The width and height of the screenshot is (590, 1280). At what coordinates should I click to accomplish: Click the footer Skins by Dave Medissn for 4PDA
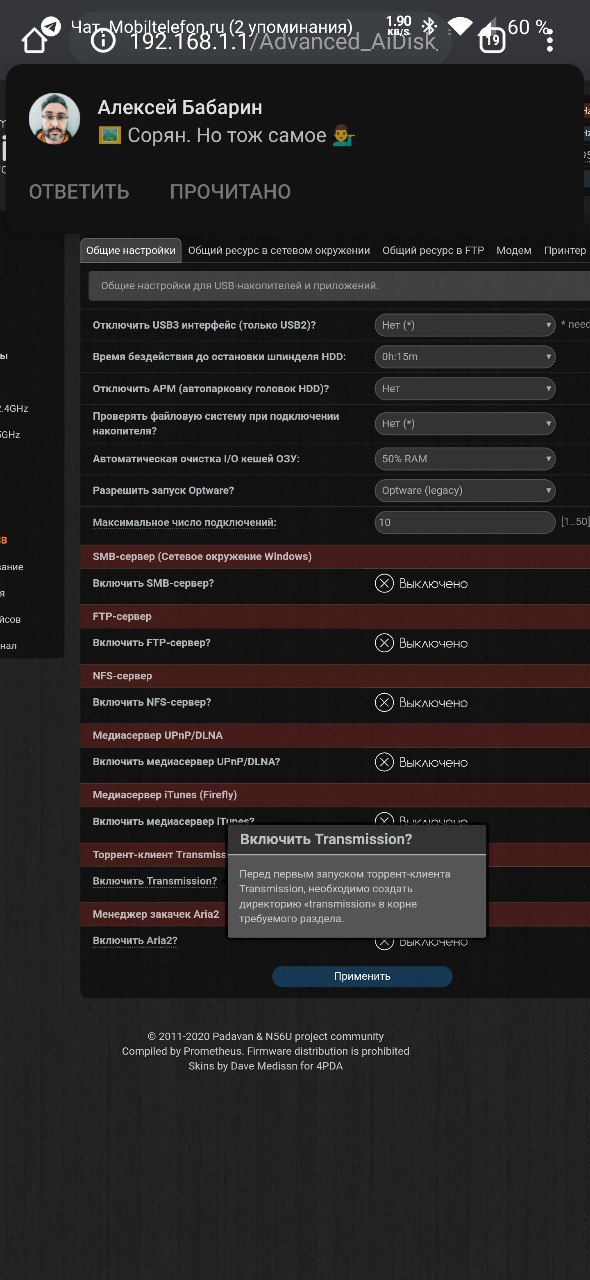(x=266, y=1066)
